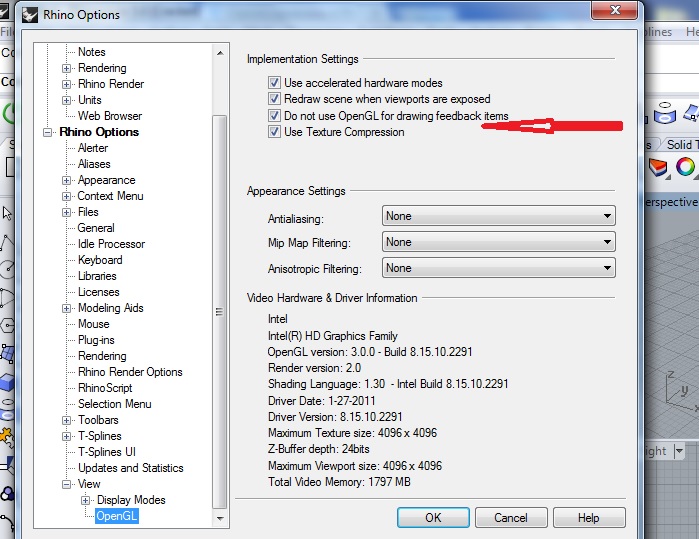Click OK to apply options
Image resolution: width=699 pixels, height=539 pixels.
(433, 518)
